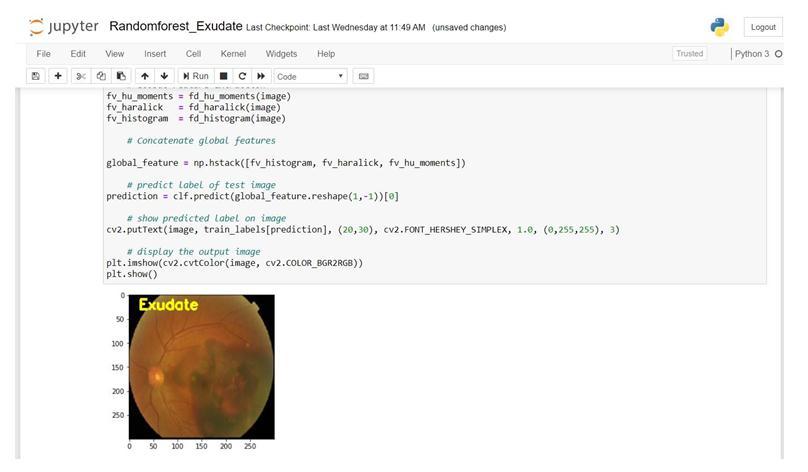Open the Widgets menu

click(281, 54)
